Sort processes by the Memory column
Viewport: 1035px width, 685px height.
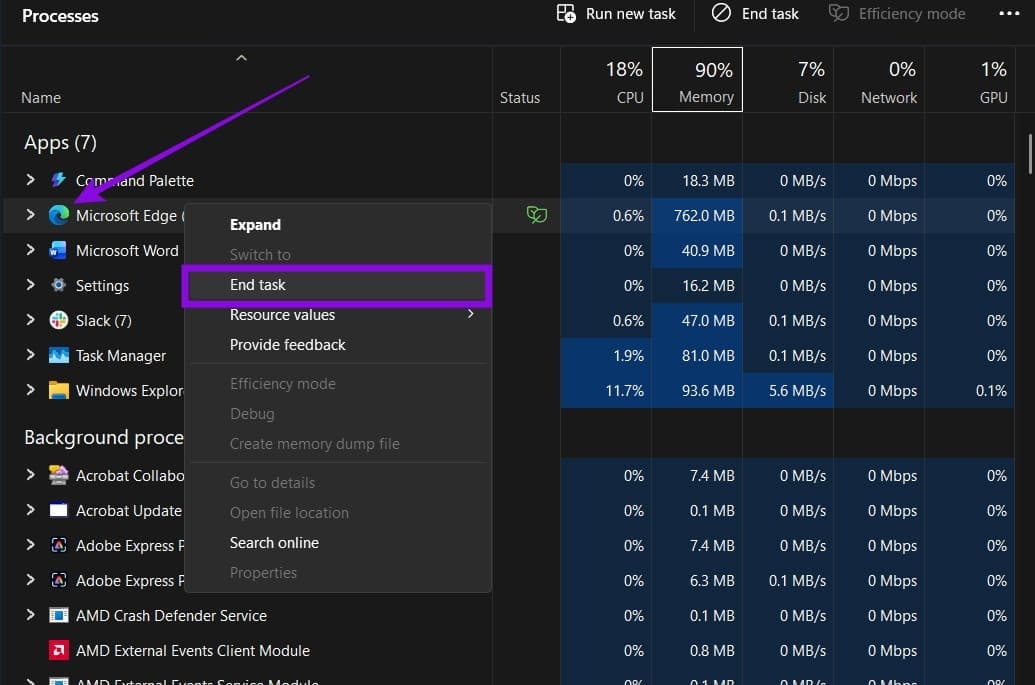pyautogui.click(x=697, y=79)
